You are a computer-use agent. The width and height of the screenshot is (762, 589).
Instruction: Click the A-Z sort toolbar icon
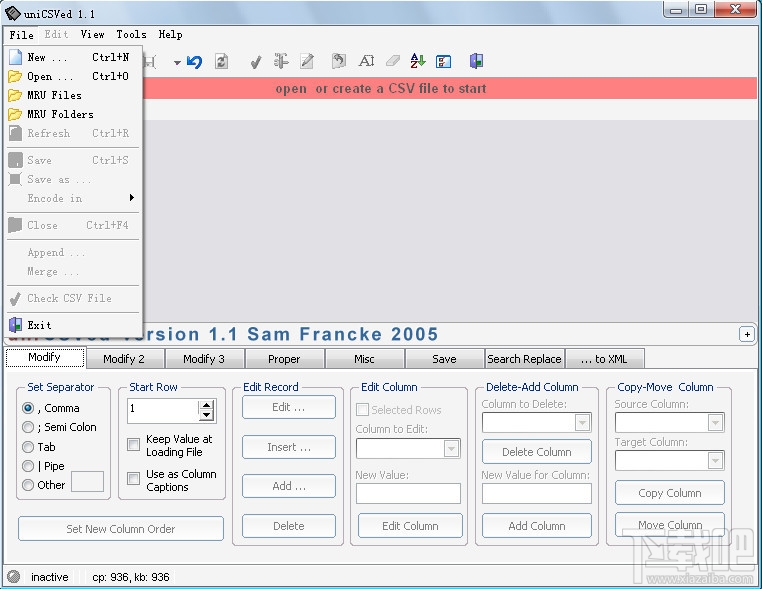coord(418,61)
